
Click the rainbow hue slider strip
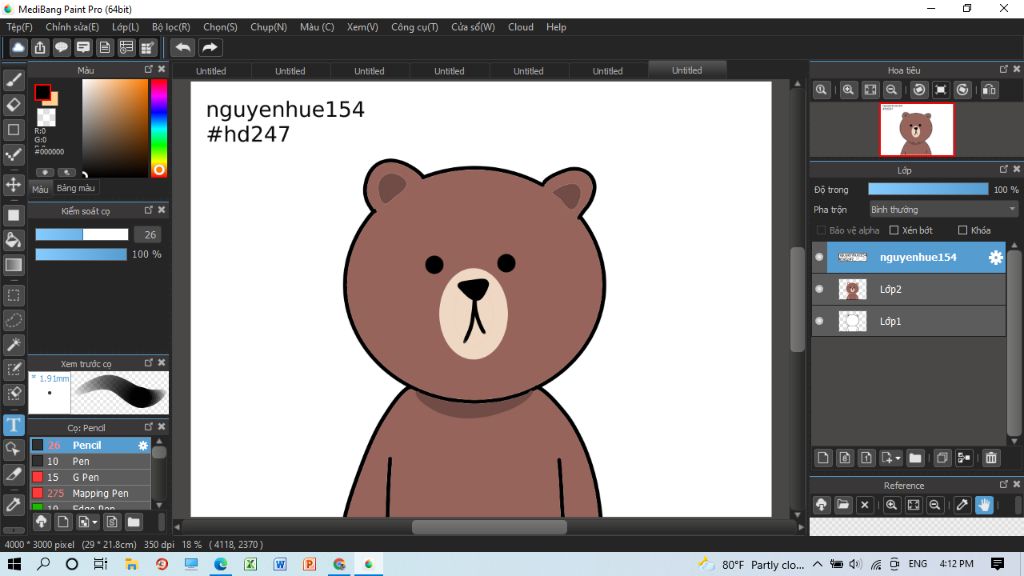[158, 127]
